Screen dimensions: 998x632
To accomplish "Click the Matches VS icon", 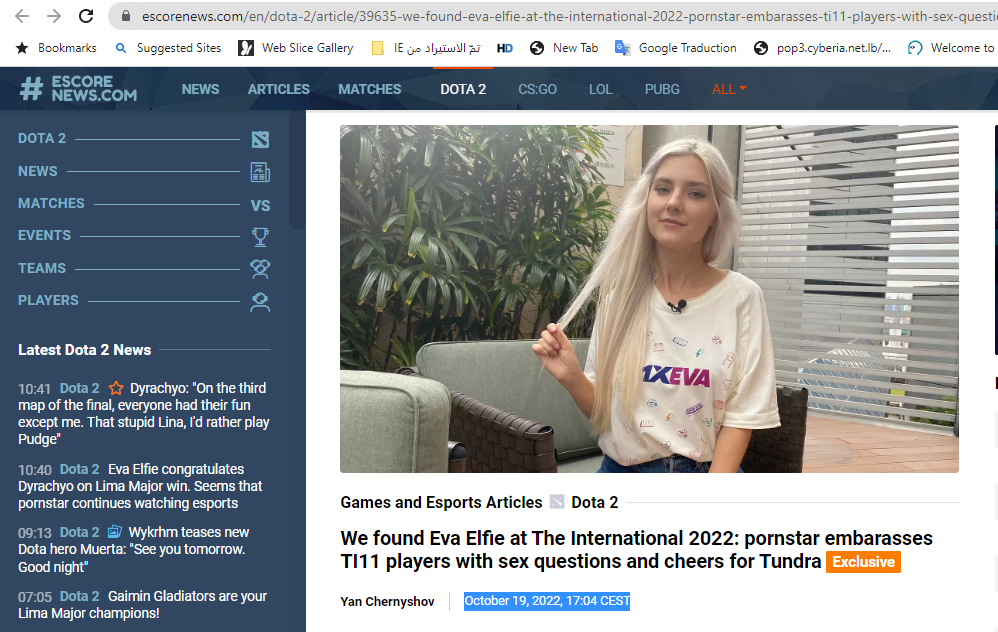I will 260,205.
